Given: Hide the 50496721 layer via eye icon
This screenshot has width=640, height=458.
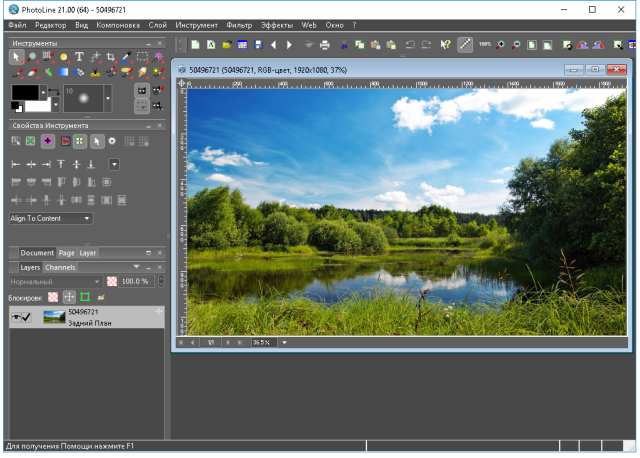Looking at the screenshot, I should [16, 317].
